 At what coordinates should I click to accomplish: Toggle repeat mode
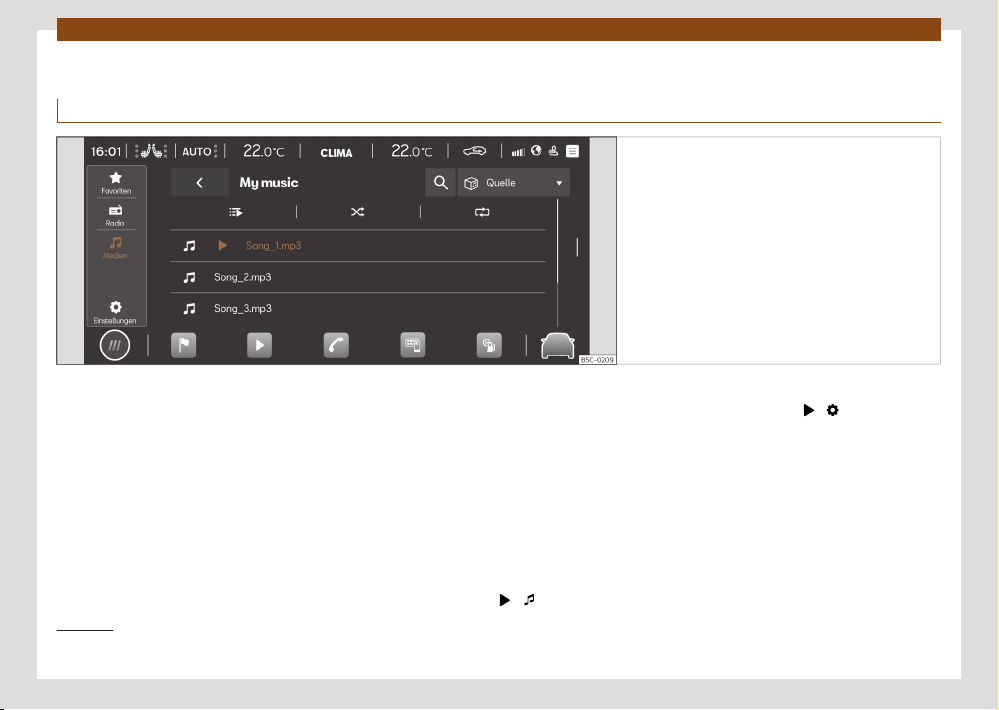[483, 212]
